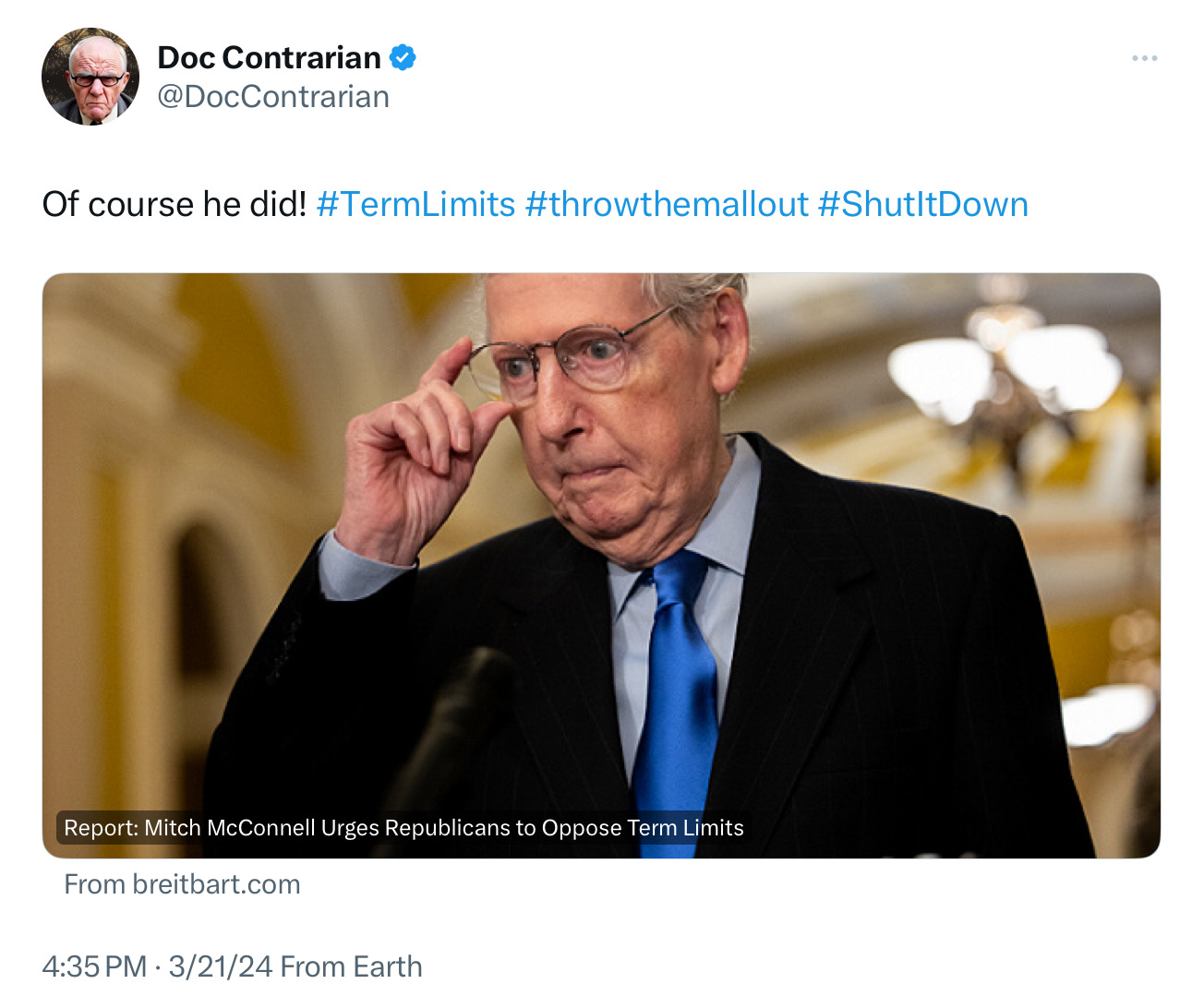Click the From Earth location label
The image size is (1204, 1008).
click(x=351, y=966)
